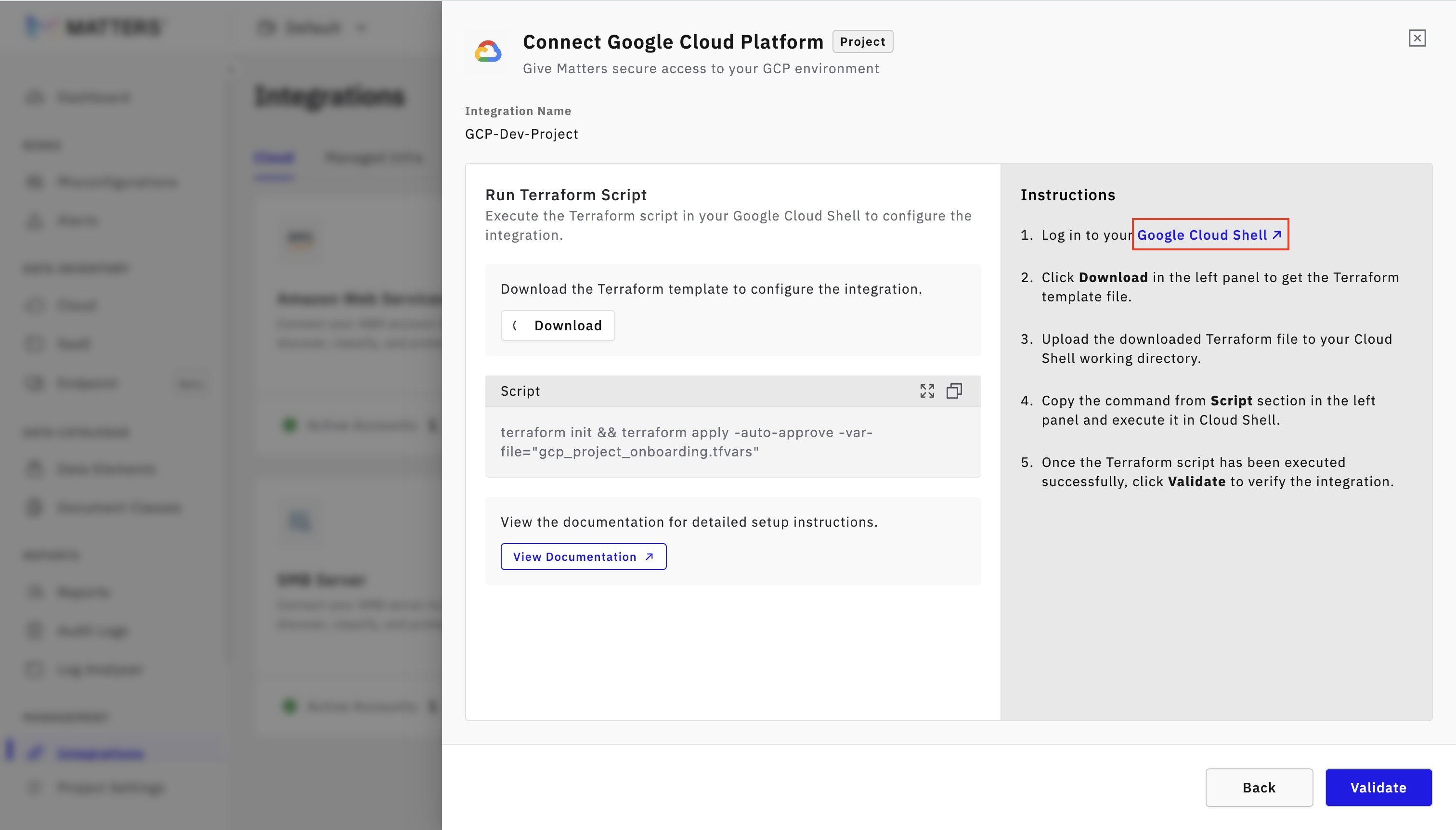Close the Connect Google Cloud Platform dialog

tap(1417, 38)
